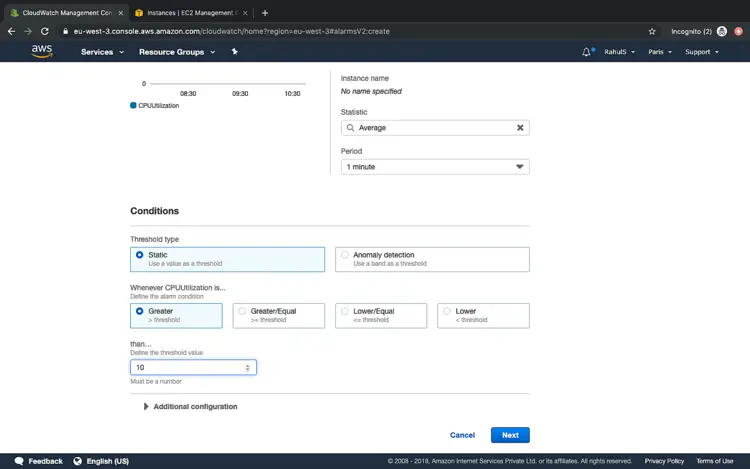Open a new browser tab with plus icon
Image resolution: width=750 pixels, height=469 pixels.
click(265, 13)
